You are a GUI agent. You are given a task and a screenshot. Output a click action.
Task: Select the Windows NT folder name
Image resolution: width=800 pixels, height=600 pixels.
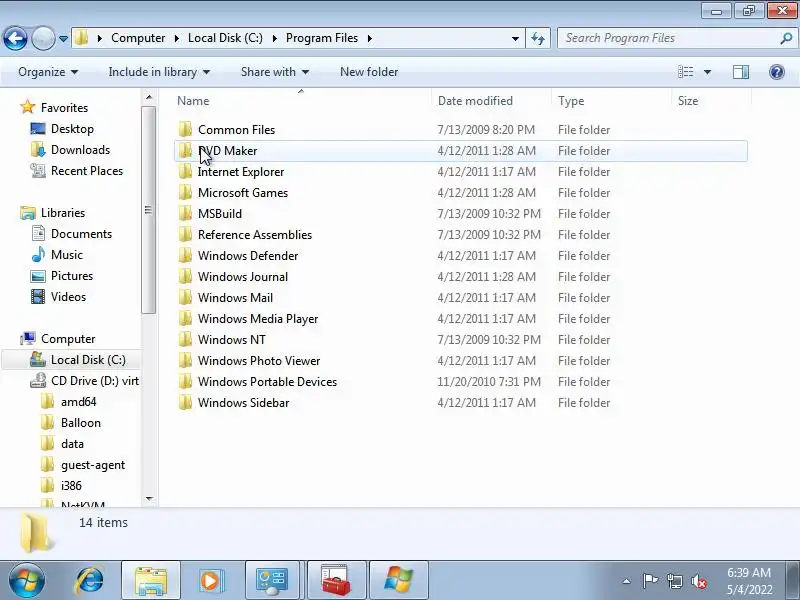[232, 340]
